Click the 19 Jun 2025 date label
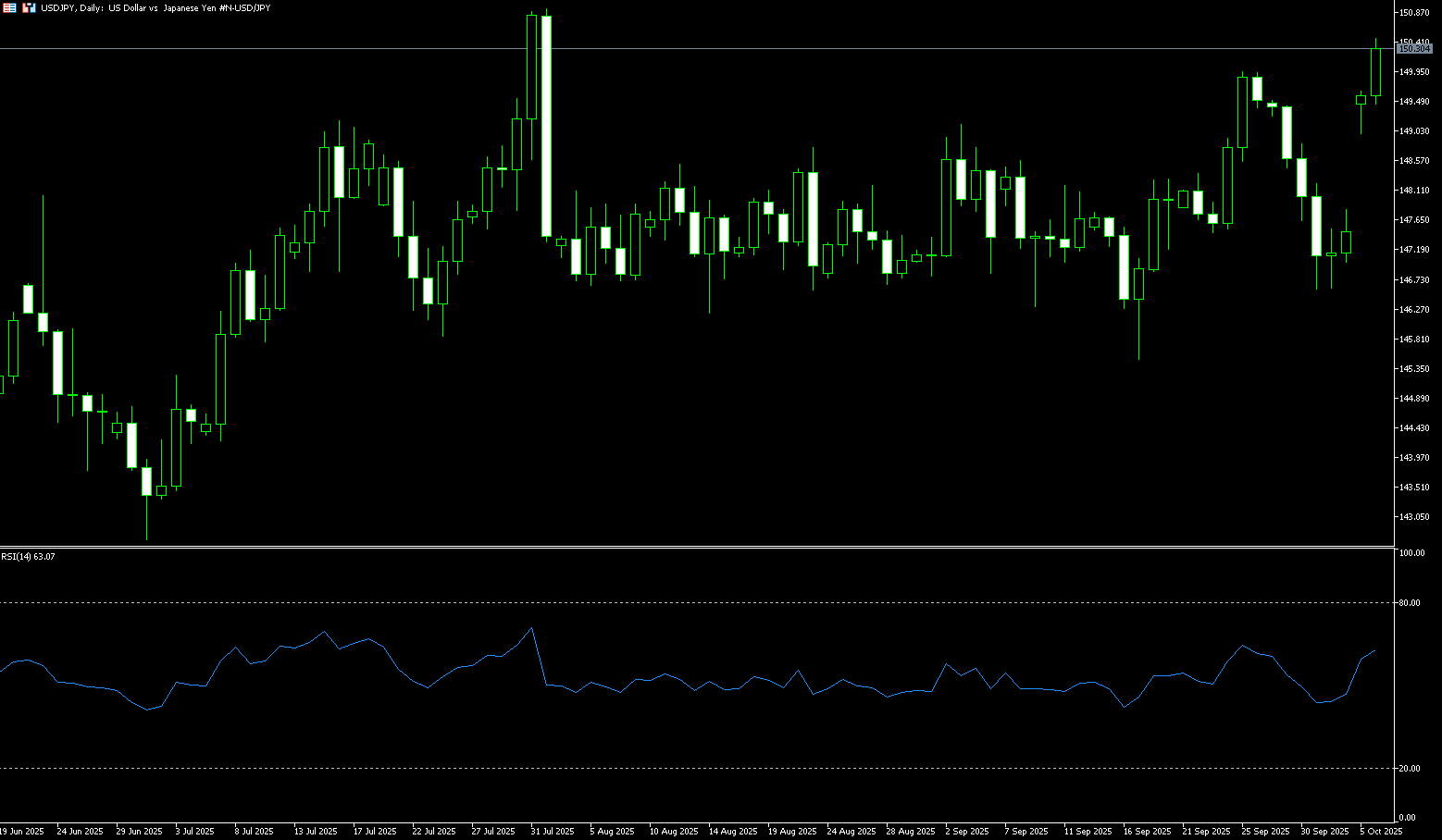Image resolution: width=1442 pixels, height=840 pixels. click(22, 832)
